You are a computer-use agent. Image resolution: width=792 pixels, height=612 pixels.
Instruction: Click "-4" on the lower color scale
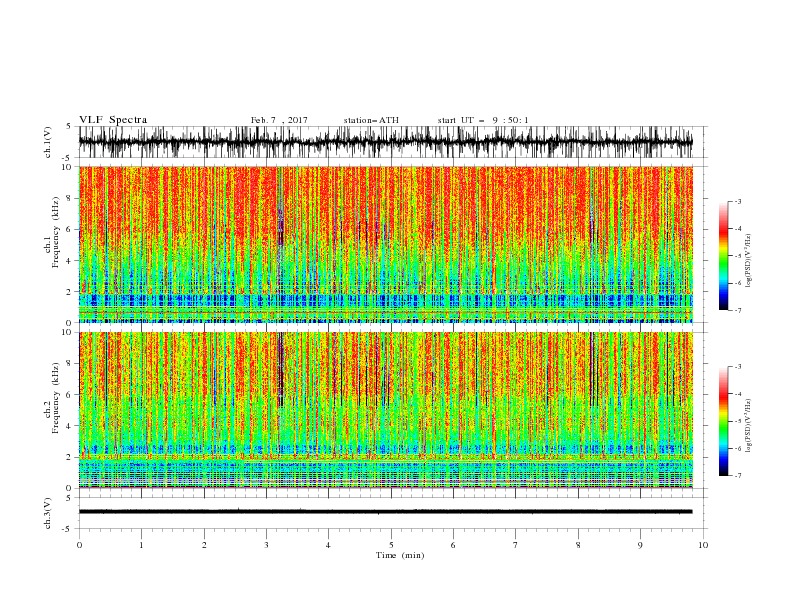pyautogui.click(x=737, y=394)
